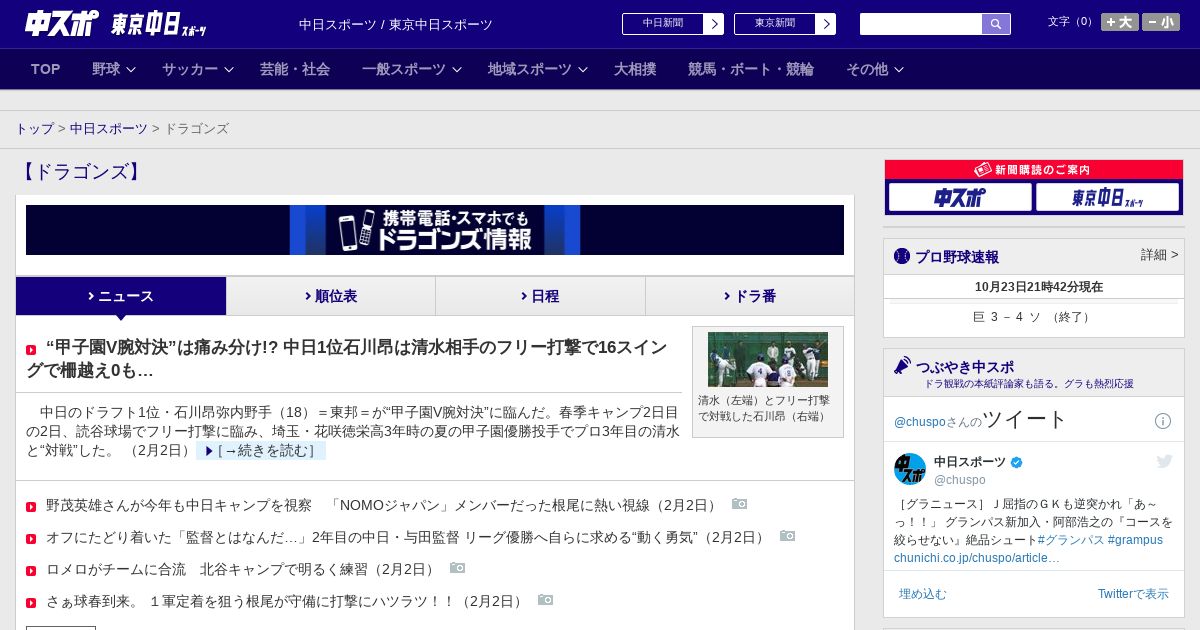The image size is (1200, 630).
Task: Click 中日スポーツ breadcrumb link
Action: coord(109,129)
